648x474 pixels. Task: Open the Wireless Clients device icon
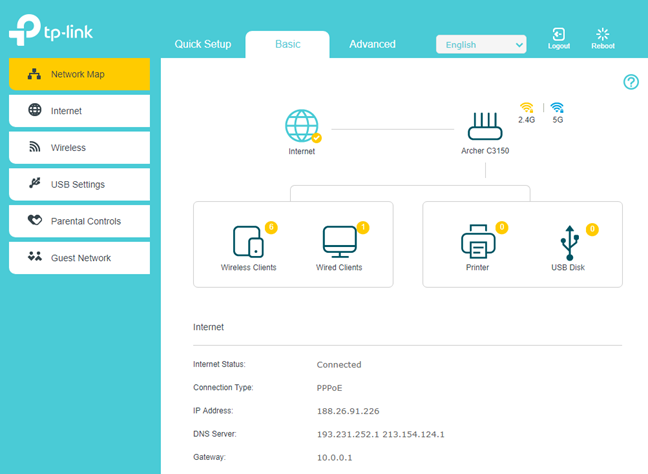click(x=248, y=242)
